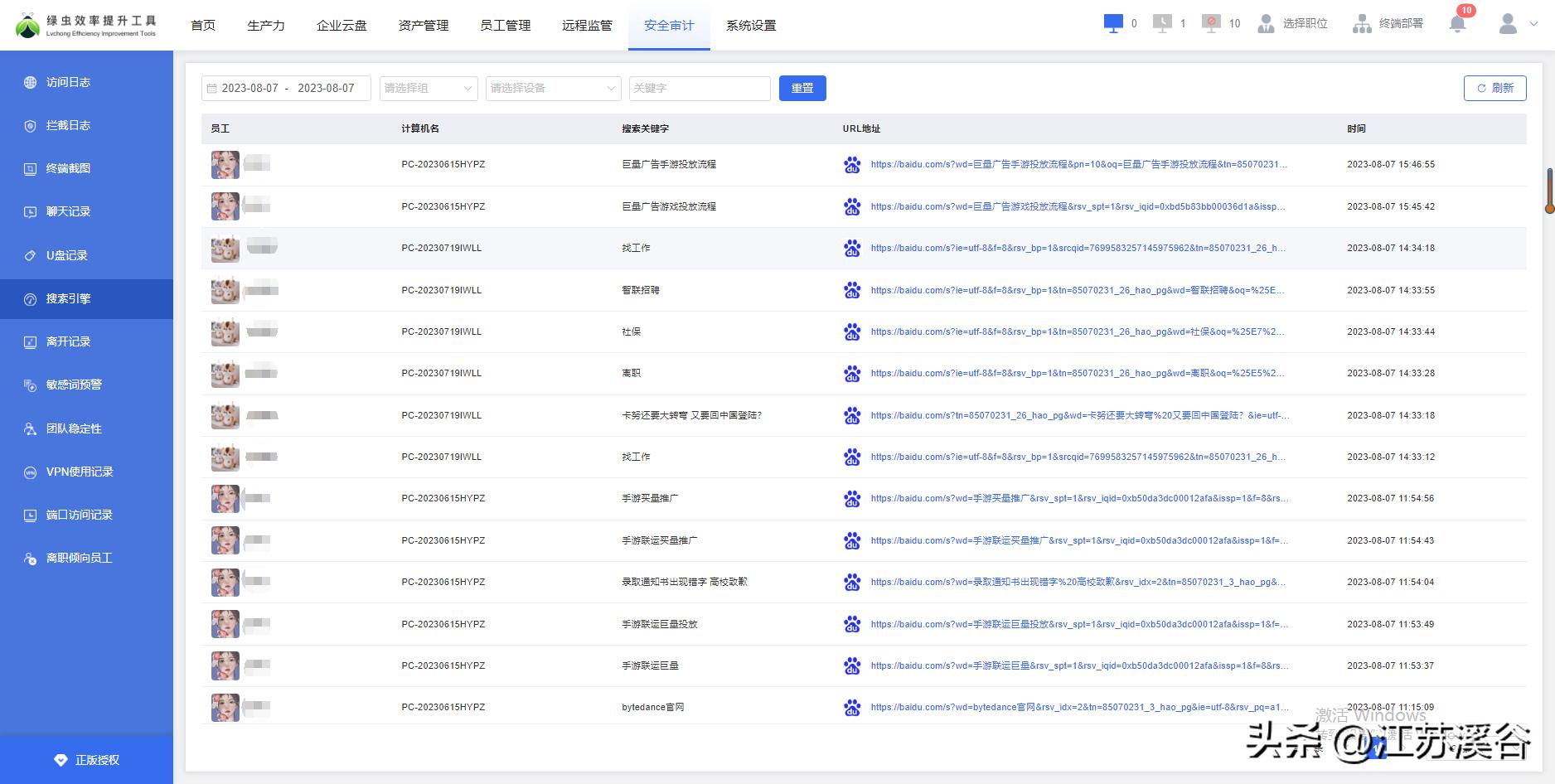Click the Baidu icon beside the first URL
This screenshot has width=1555, height=784.
coord(852,164)
